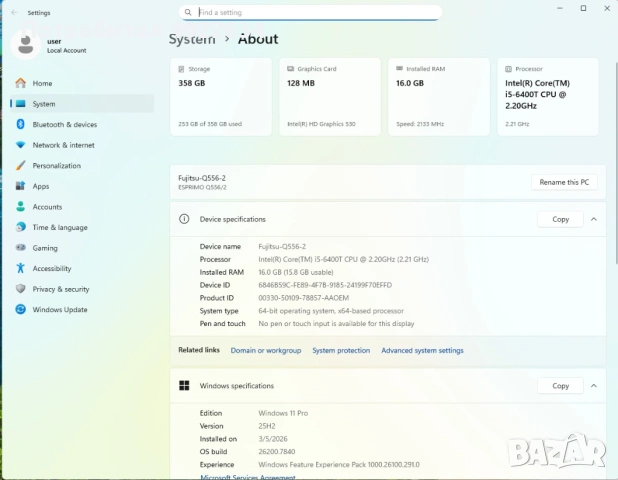
Task: Open Windows Update page
Action: coord(59,310)
